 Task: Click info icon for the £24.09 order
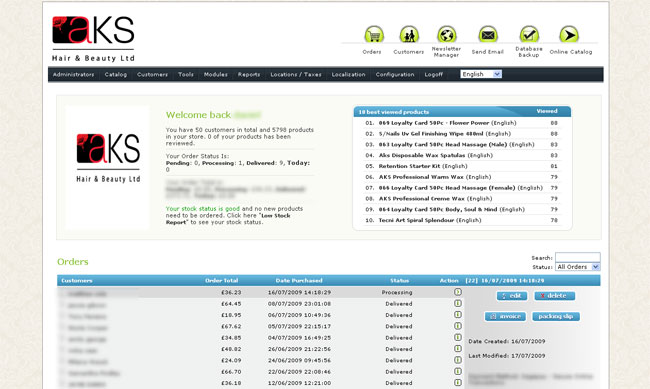click(x=458, y=360)
